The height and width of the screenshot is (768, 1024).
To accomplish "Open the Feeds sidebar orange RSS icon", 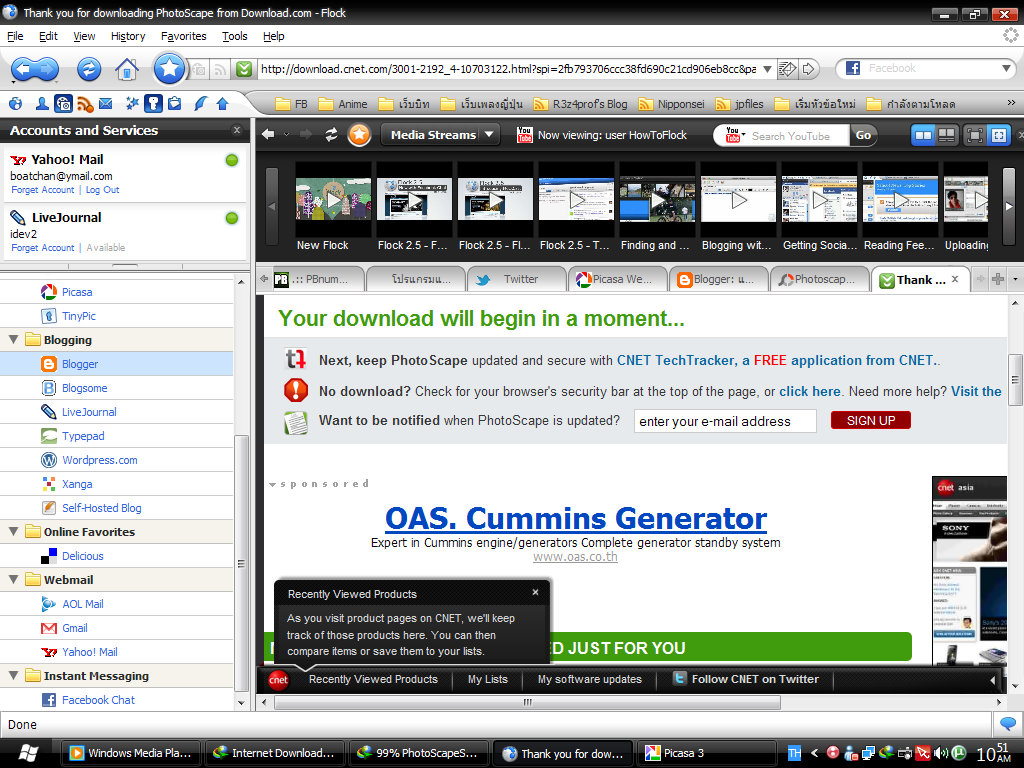I will point(85,103).
